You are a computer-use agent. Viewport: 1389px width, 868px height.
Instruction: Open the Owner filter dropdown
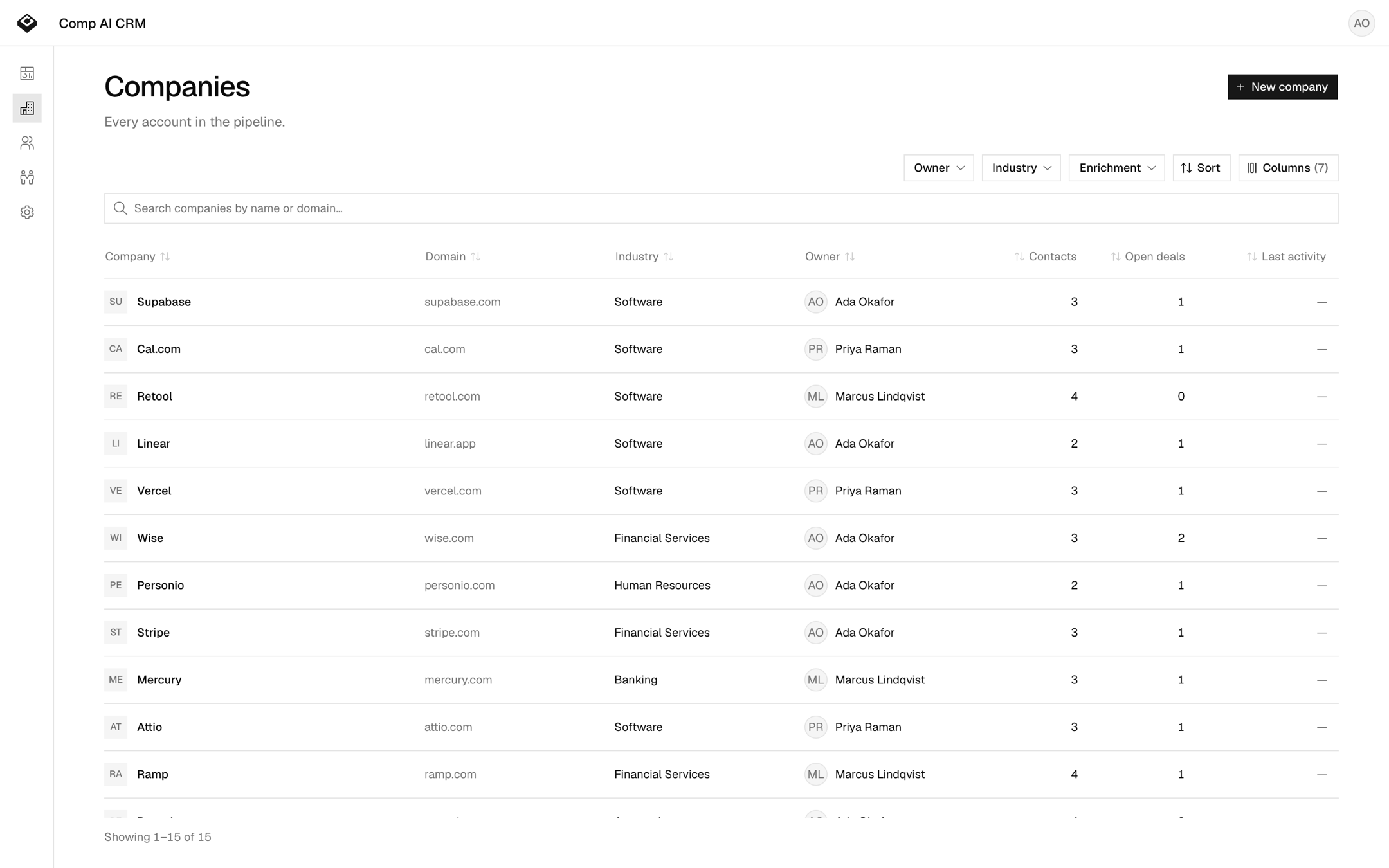(x=939, y=168)
